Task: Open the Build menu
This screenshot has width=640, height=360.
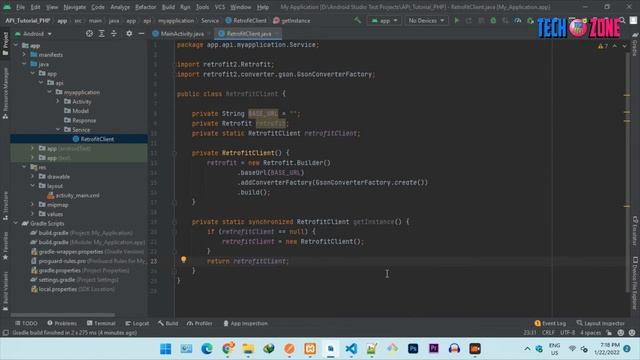Action: [168, 7]
